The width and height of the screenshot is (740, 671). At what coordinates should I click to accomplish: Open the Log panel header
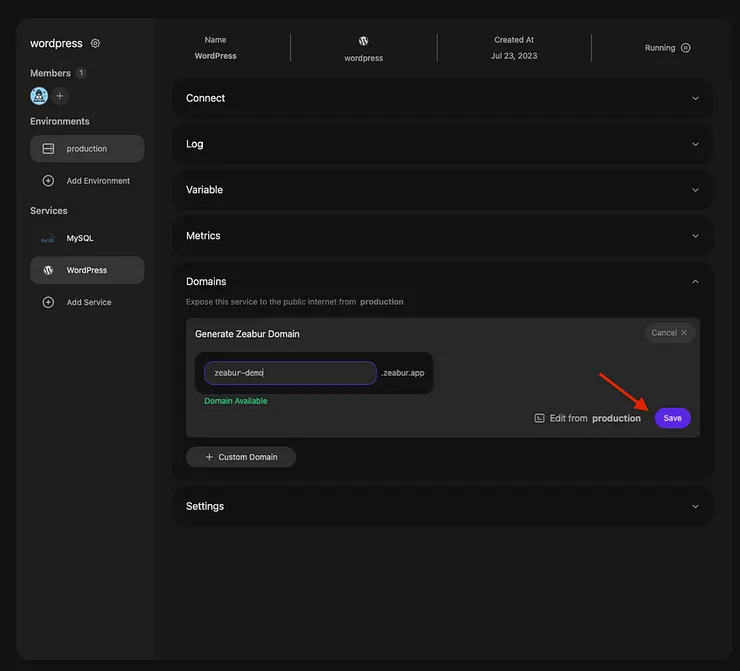(x=443, y=144)
